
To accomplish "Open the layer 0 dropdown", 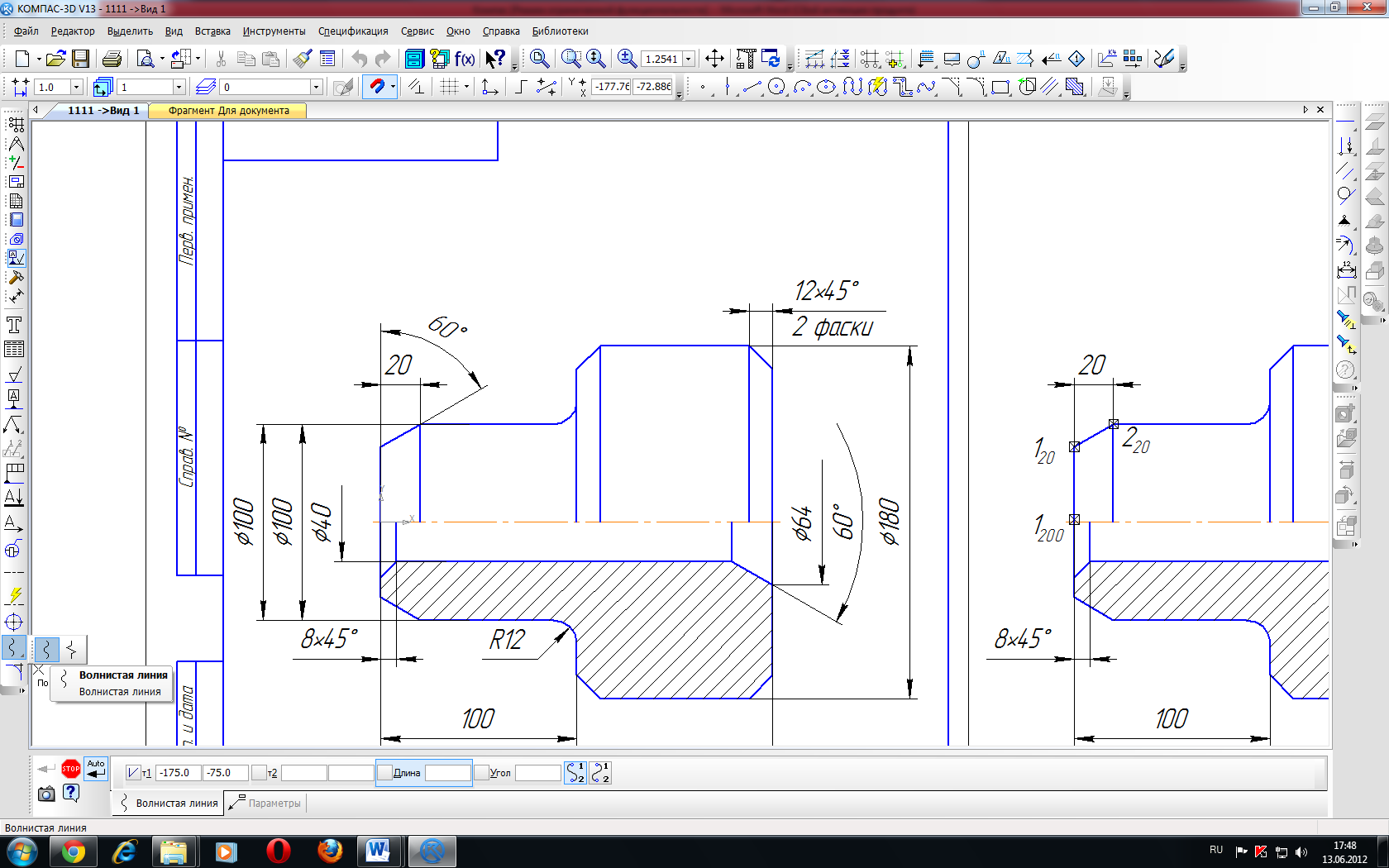I will click(315, 87).
